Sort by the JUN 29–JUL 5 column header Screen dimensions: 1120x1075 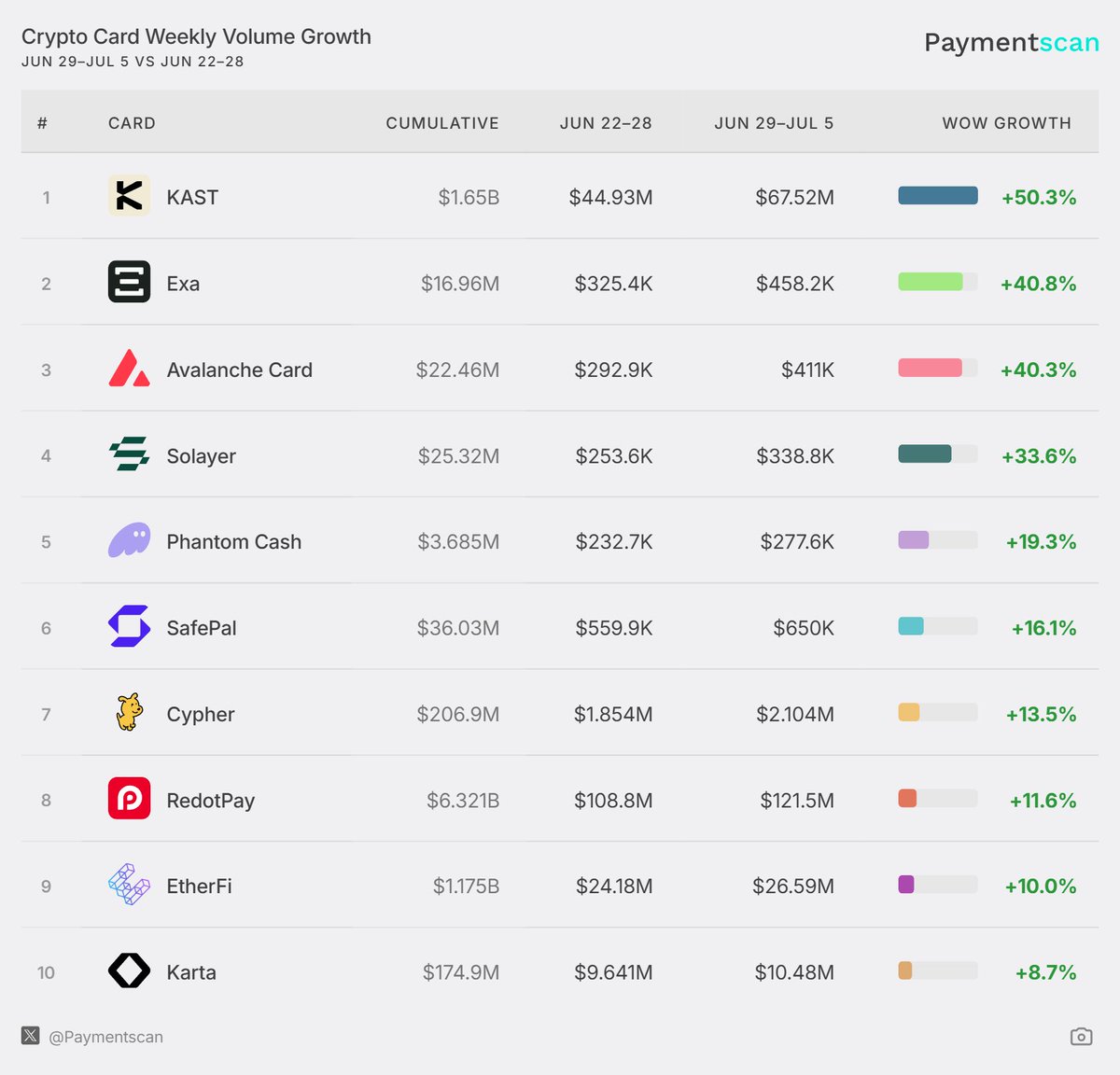coord(774,123)
